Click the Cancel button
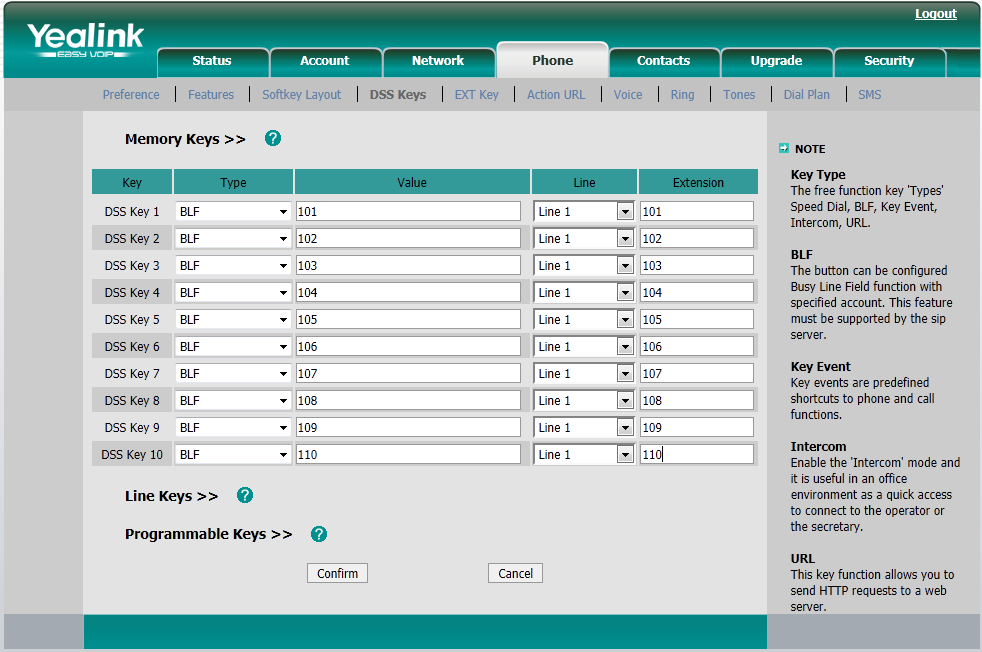This screenshot has width=982, height=652. pos(515,573)
